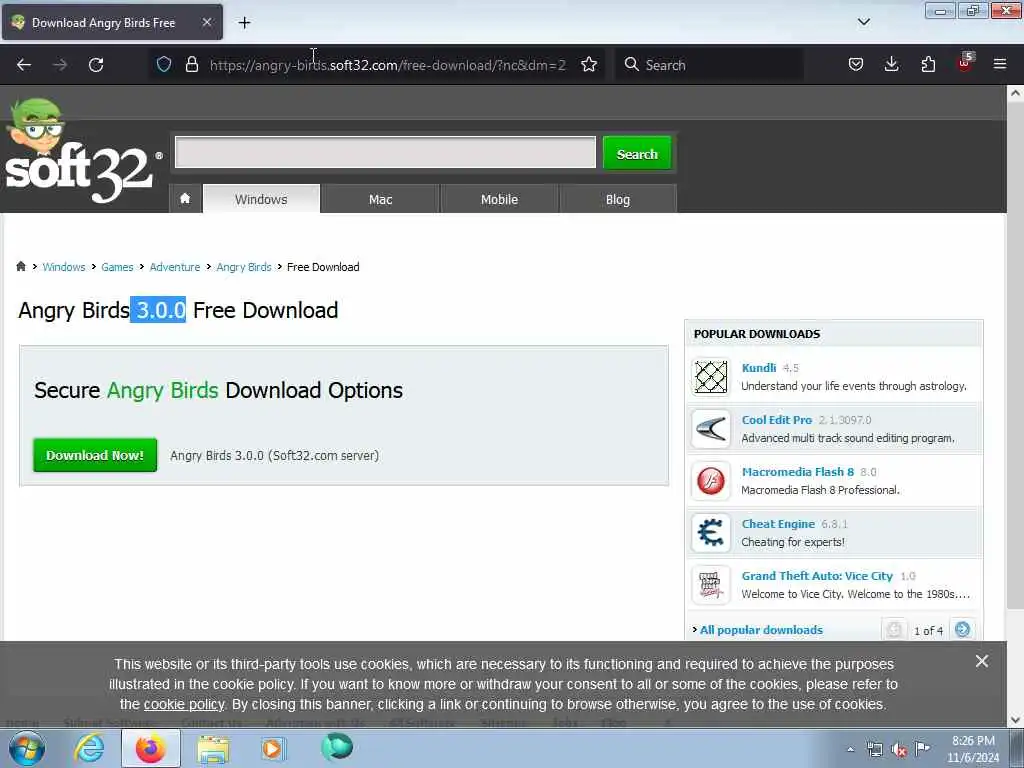Open the Macromedia Flash 8 link
The image size is (1024, 768).
pos(797,472)
